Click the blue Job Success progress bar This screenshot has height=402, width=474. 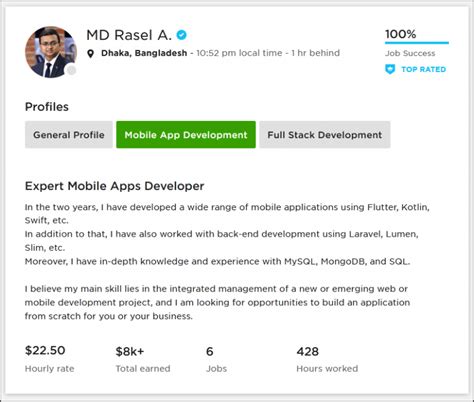click(417, 43)
